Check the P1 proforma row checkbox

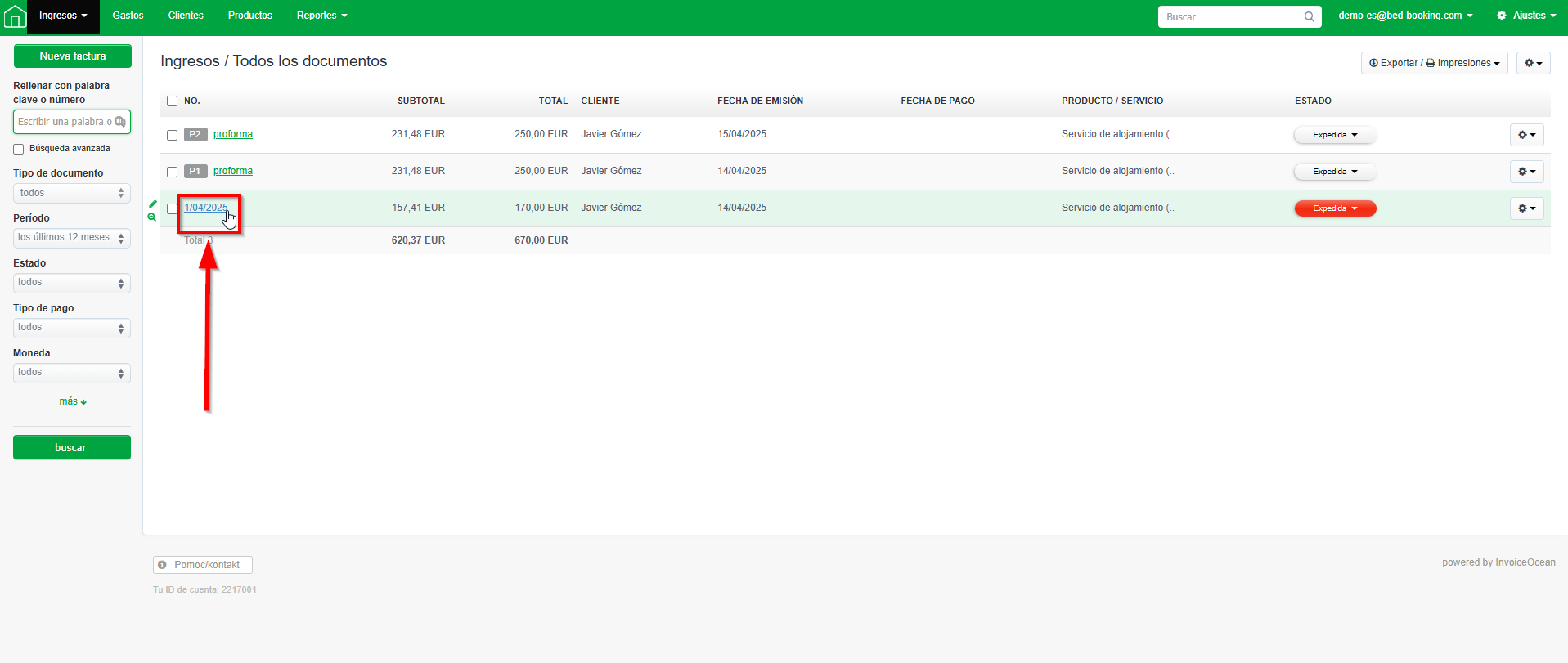coord(172,172)
